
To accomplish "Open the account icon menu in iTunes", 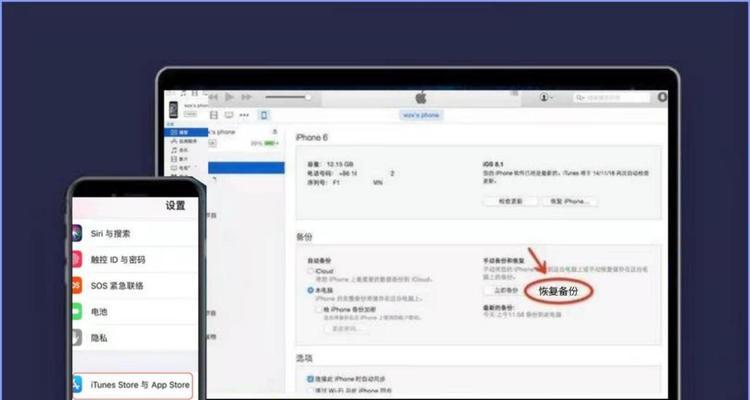I will 546,97.
